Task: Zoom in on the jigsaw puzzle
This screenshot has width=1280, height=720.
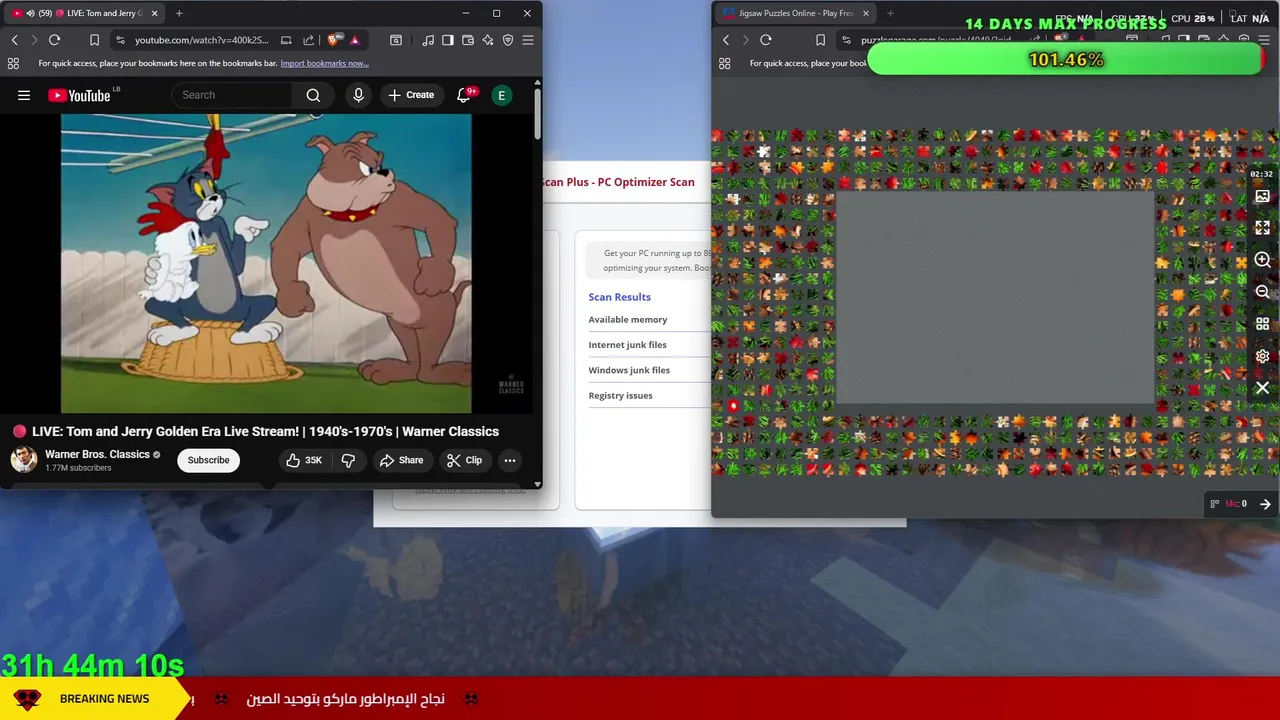Action: click(x=1262, y=260)
